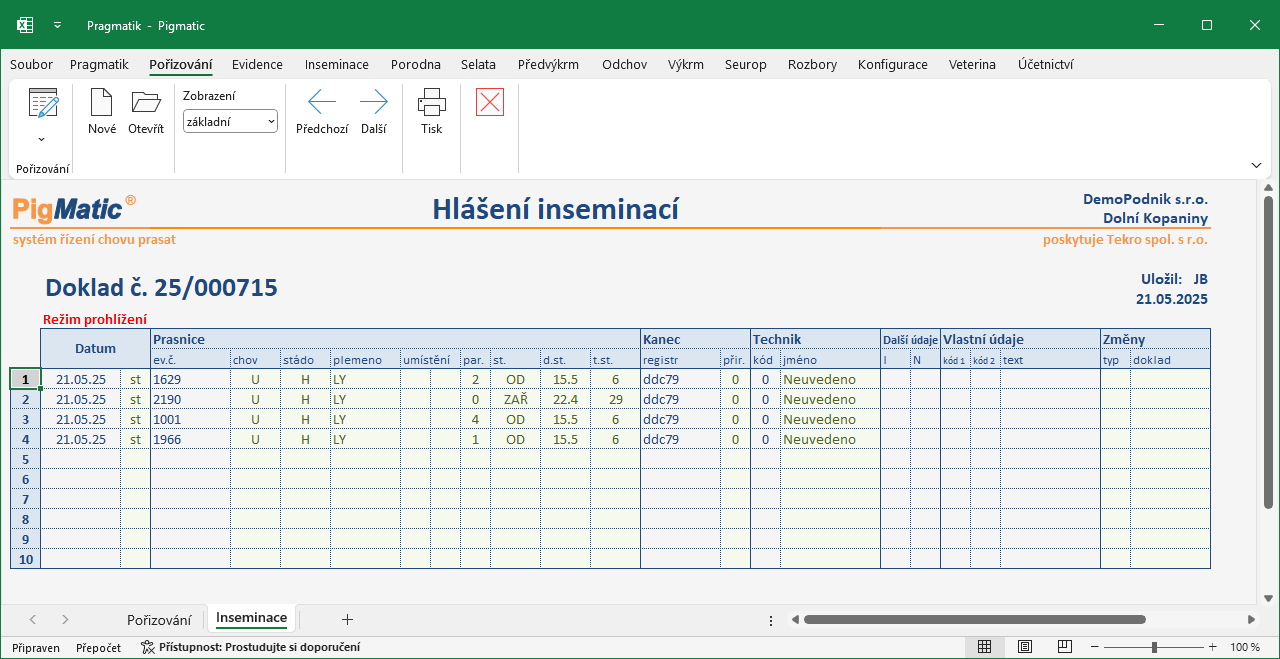This screenshot has height=659, width=1280.
Task: Select ev.č. cell 1966
Action: [x=190, y=439]
